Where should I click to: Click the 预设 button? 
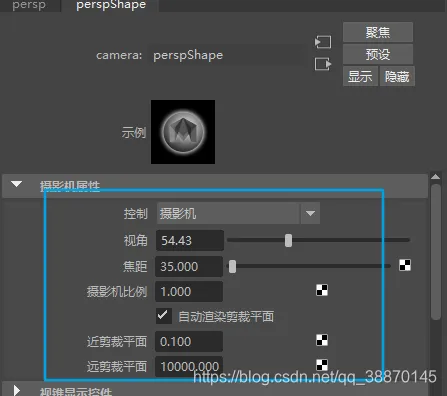[378, 54]
